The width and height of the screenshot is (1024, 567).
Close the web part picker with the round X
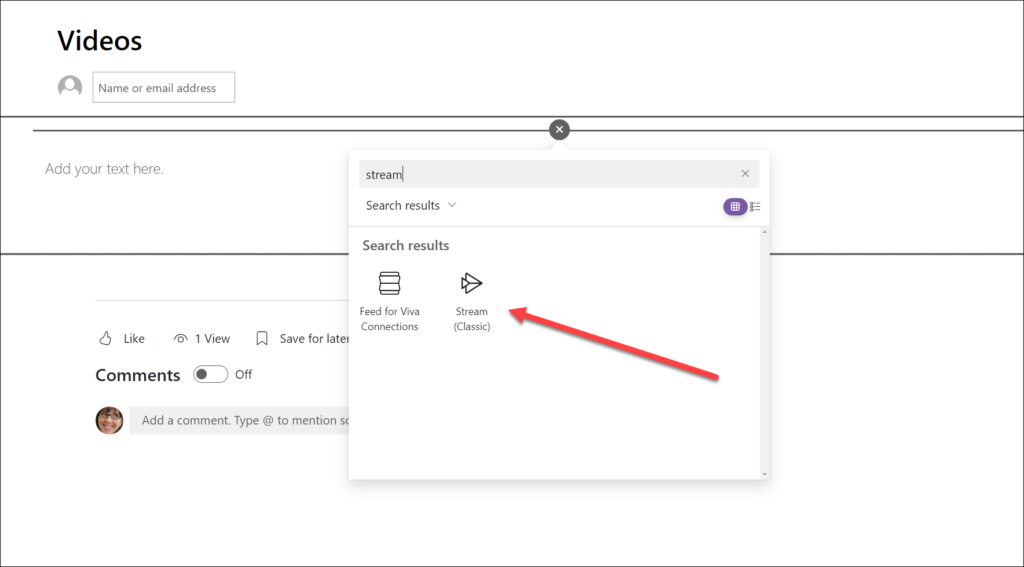pos(559,129)
